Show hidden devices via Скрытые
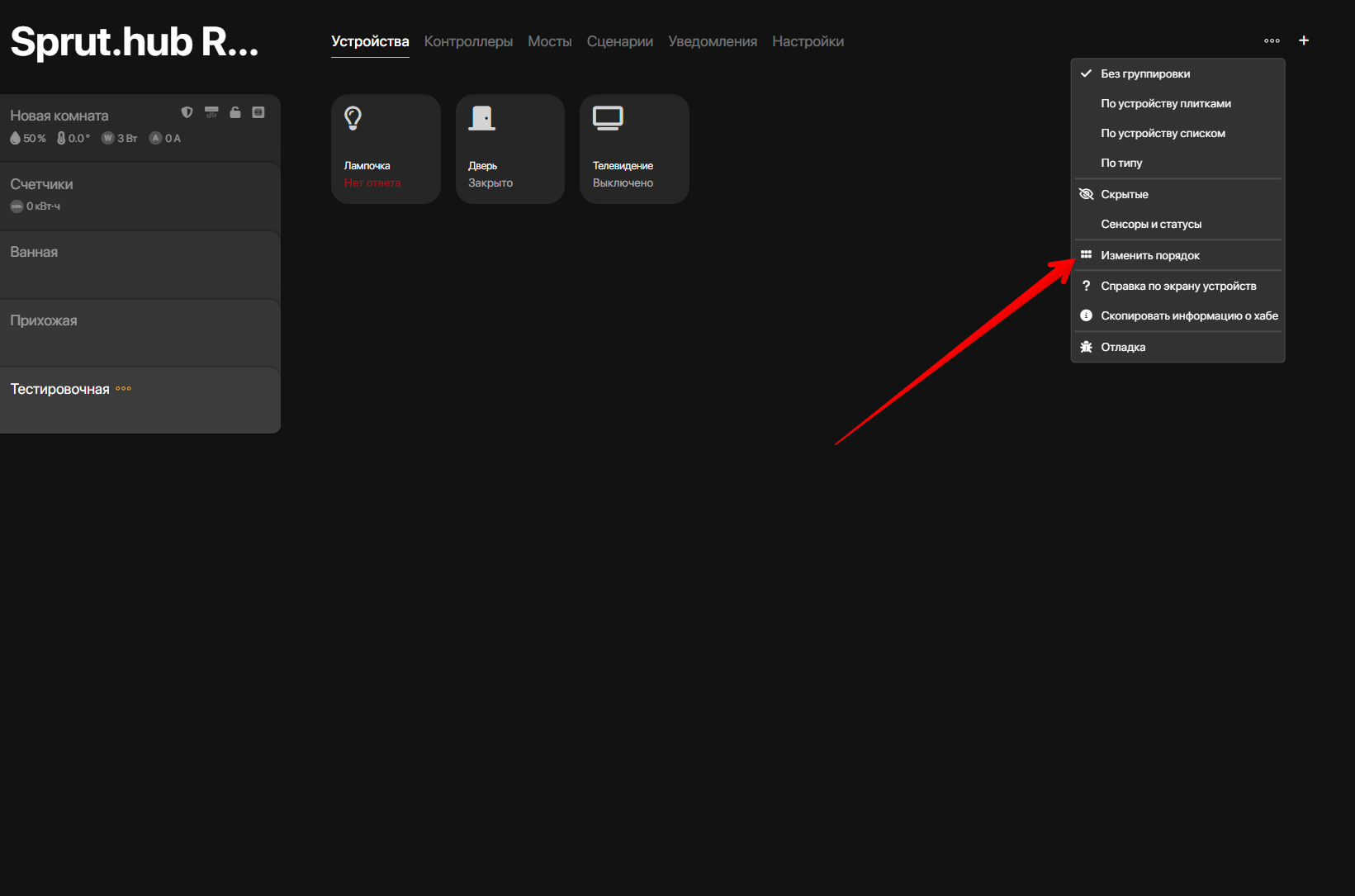This screenshot has height=896, width=1355. tap(1124, 194)
